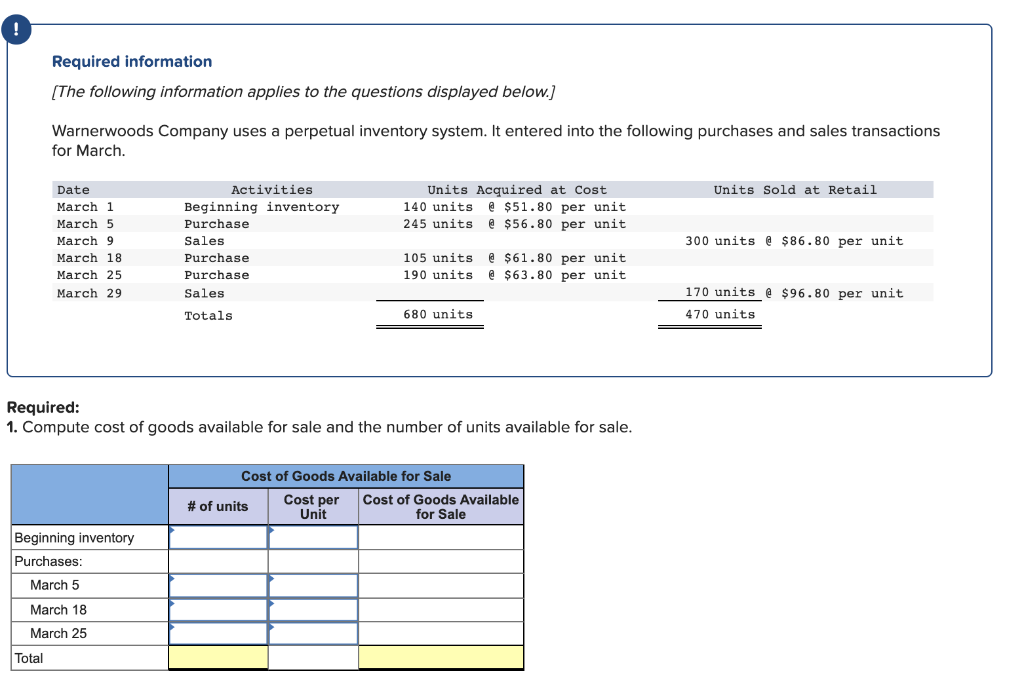Select the March 25 Cost per Unit input box
Viewport: 1024px width, 680px height.
[312, 633]
